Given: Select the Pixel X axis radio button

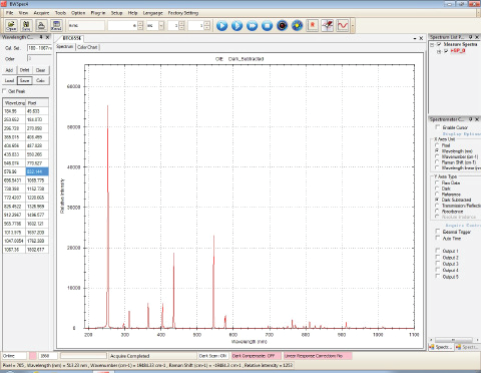Looking at the screenshot, I should click(437, 145).
